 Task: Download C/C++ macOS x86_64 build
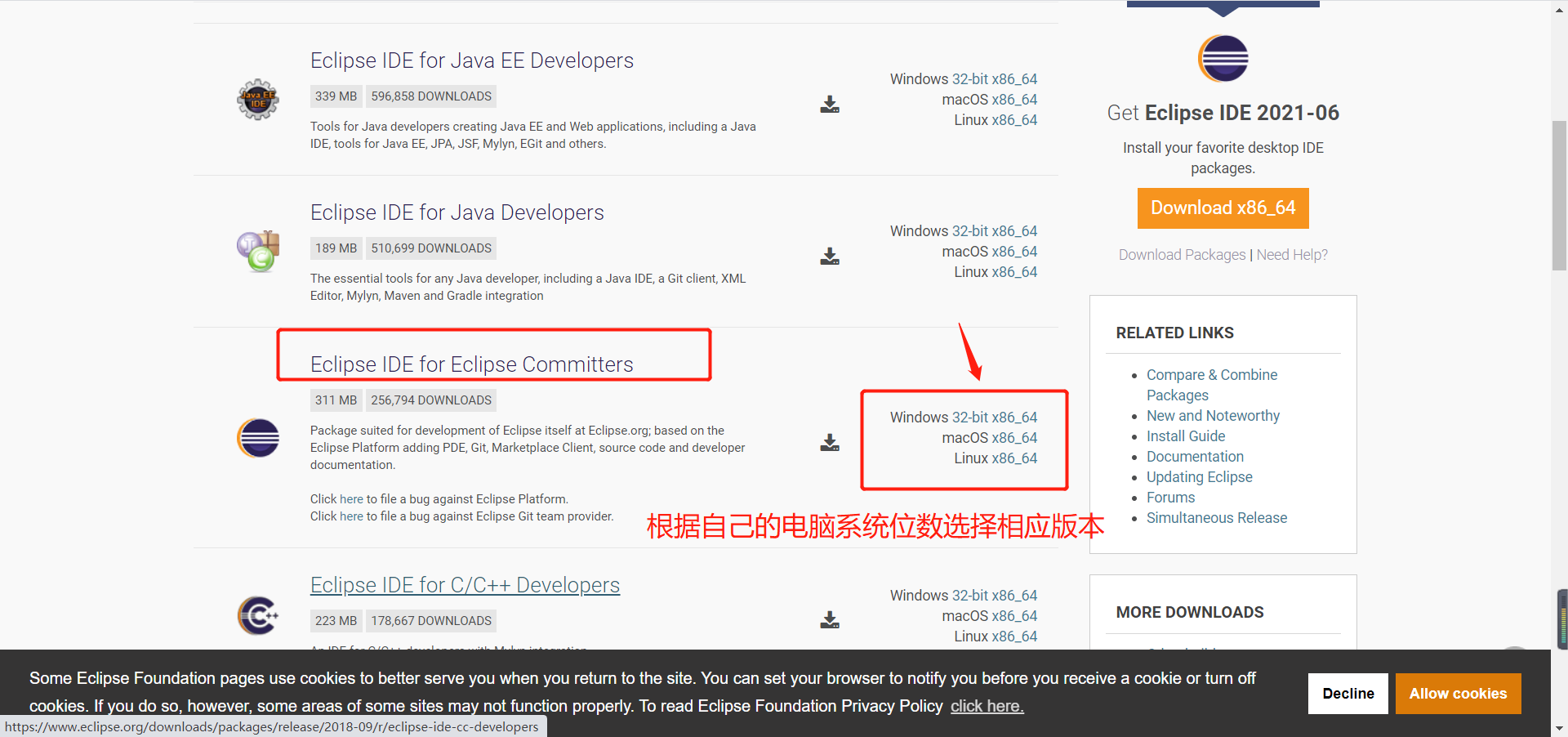[x=1014, y=616]
